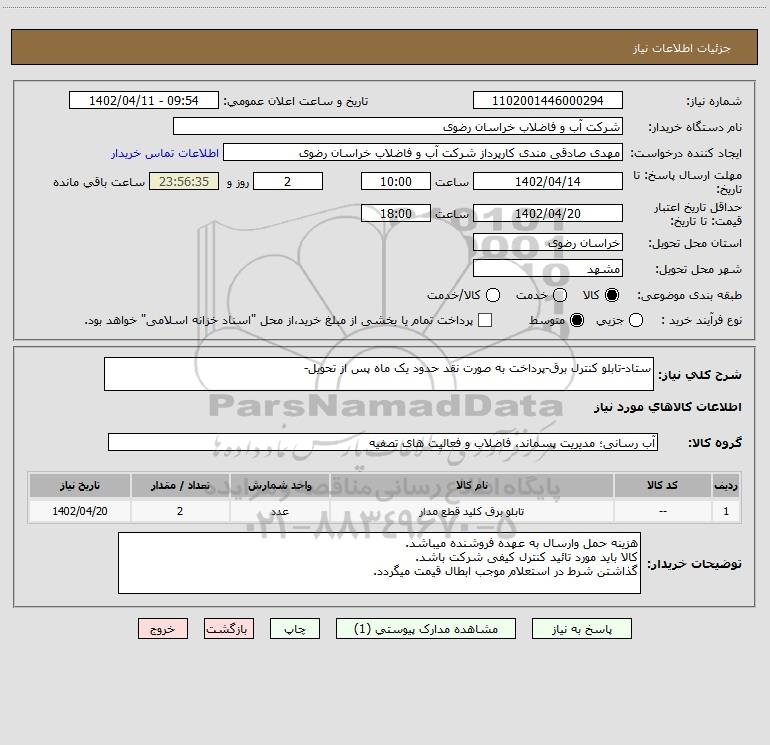This screenshot has width=770, height=745.
Task: Click table cell تابلو برق کلید قطع مدار
Action: pyautogui.click(x=472, y=511)
